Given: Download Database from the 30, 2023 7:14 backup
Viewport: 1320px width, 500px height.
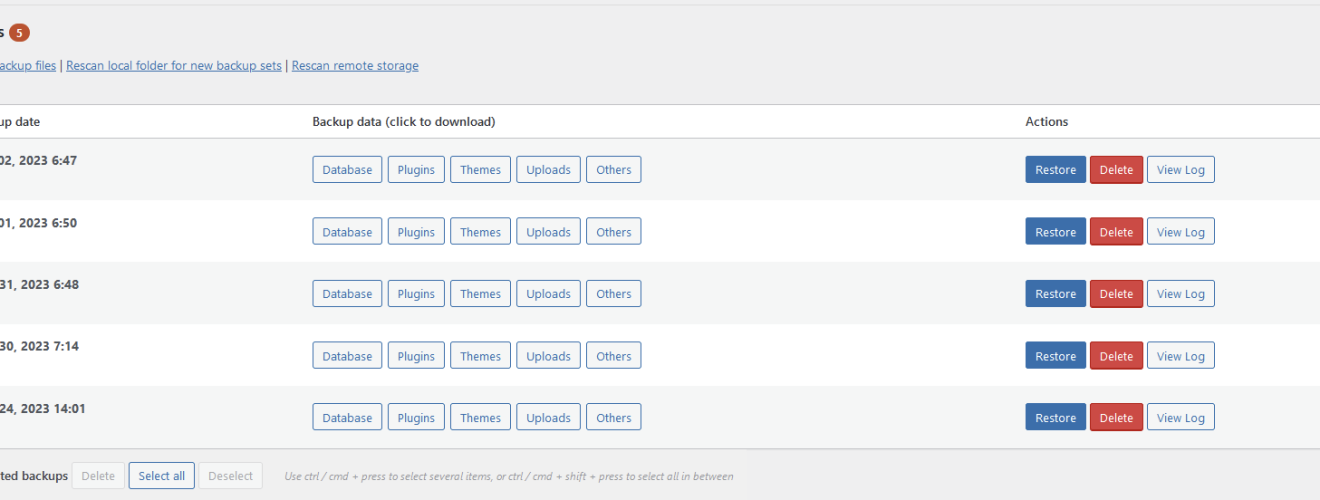Looking at the screenshot, I should pyautogui.click(x=347, y=356).
